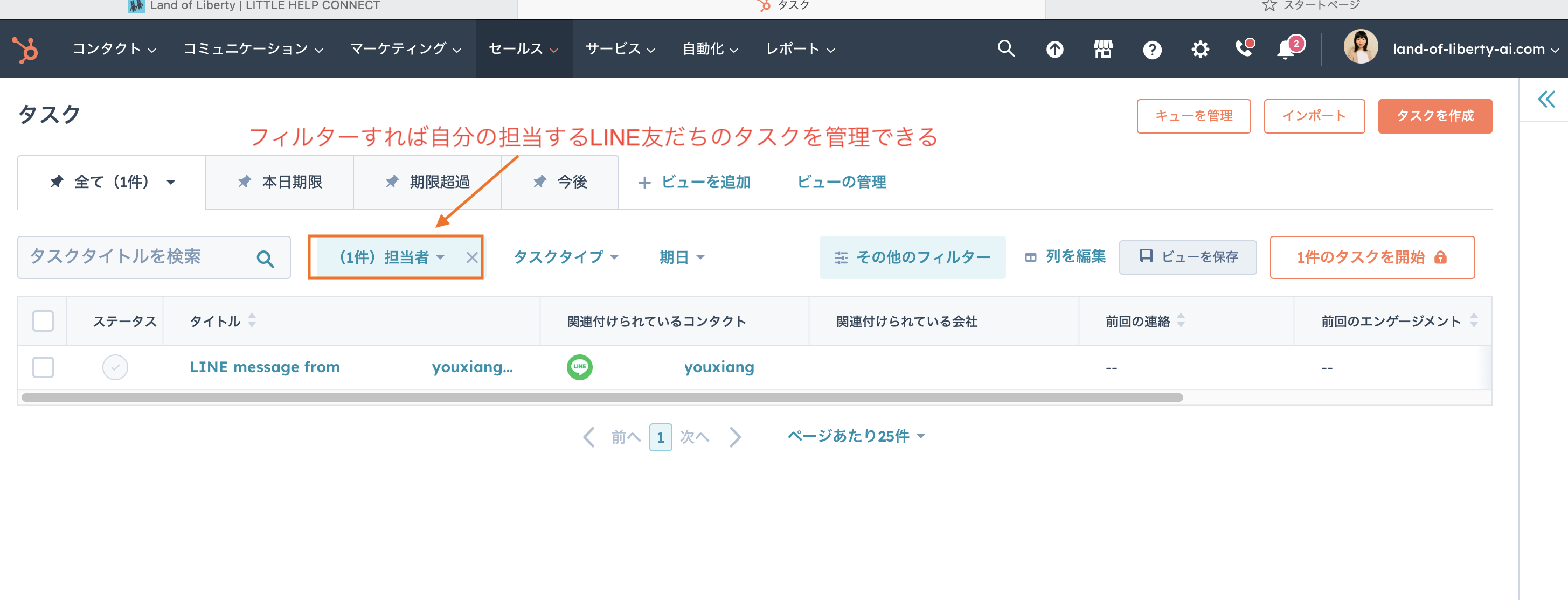Click the LINE icon next to the contact

(x=578, y=366)
